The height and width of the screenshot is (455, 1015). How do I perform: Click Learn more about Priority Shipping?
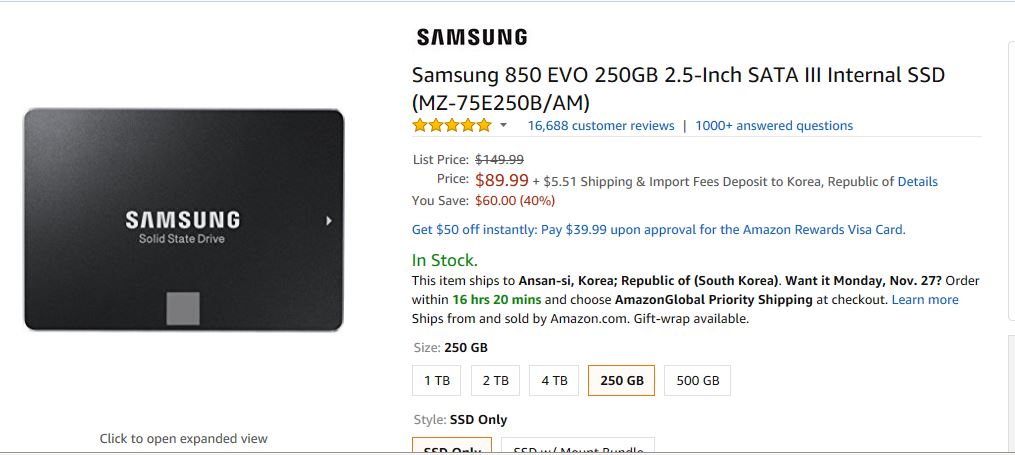[x=925, y=300]
